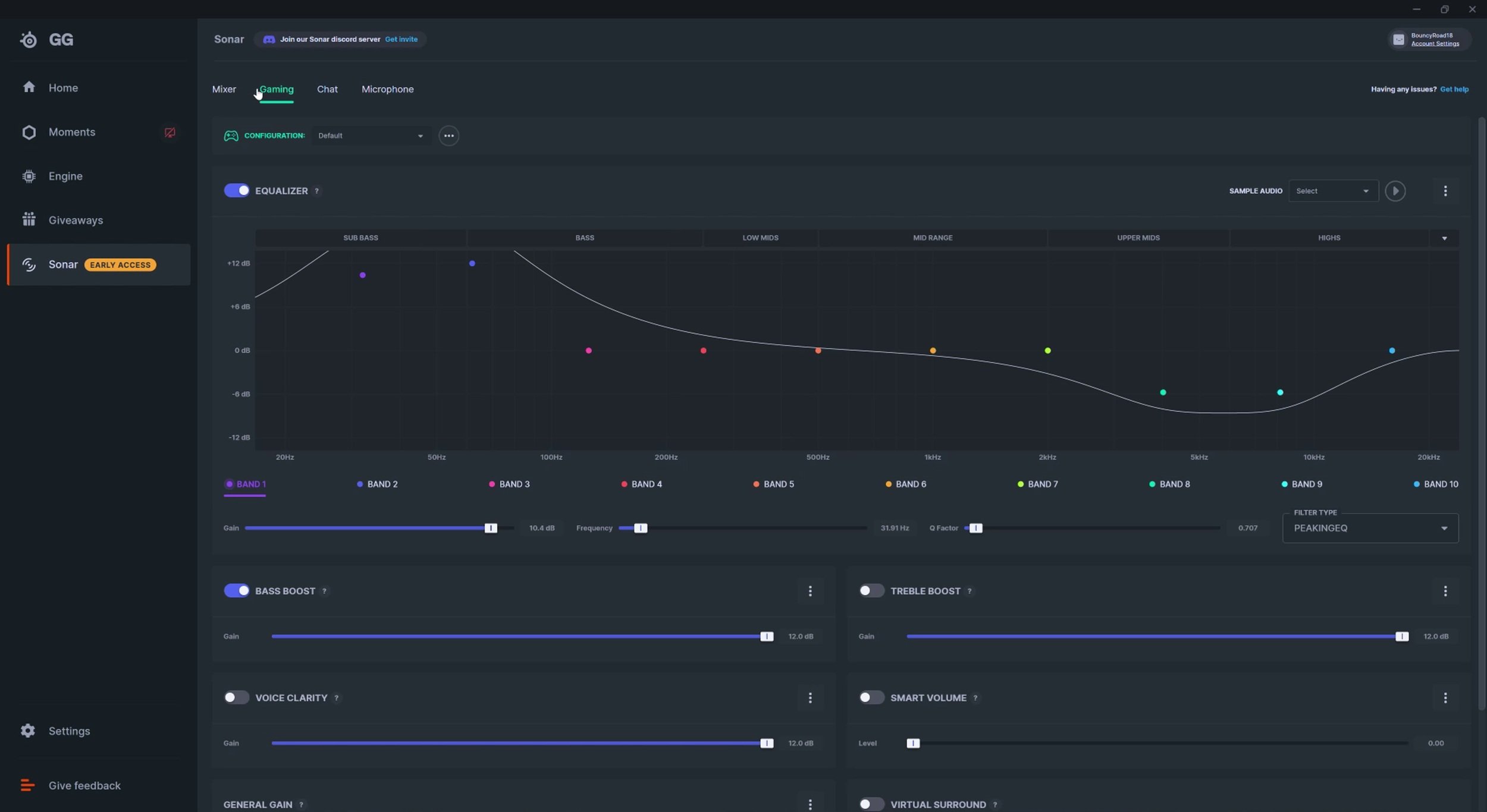Image resolution: width=1487 pixels, height=812 pixels.
Task: Click the user account avatar icon
Action: (x=1398, y=39)
